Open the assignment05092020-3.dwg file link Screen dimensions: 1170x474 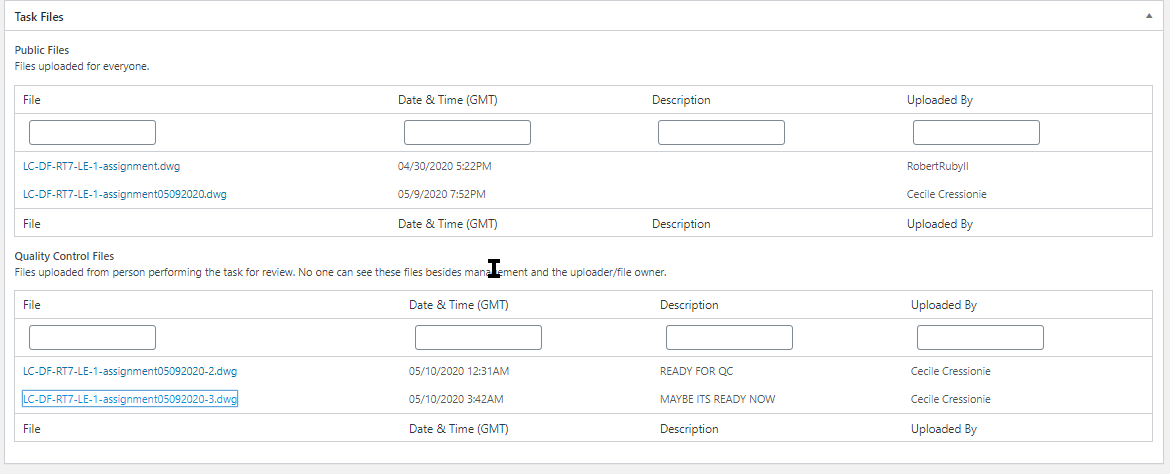pyautogui.click(x=129, y=399)
